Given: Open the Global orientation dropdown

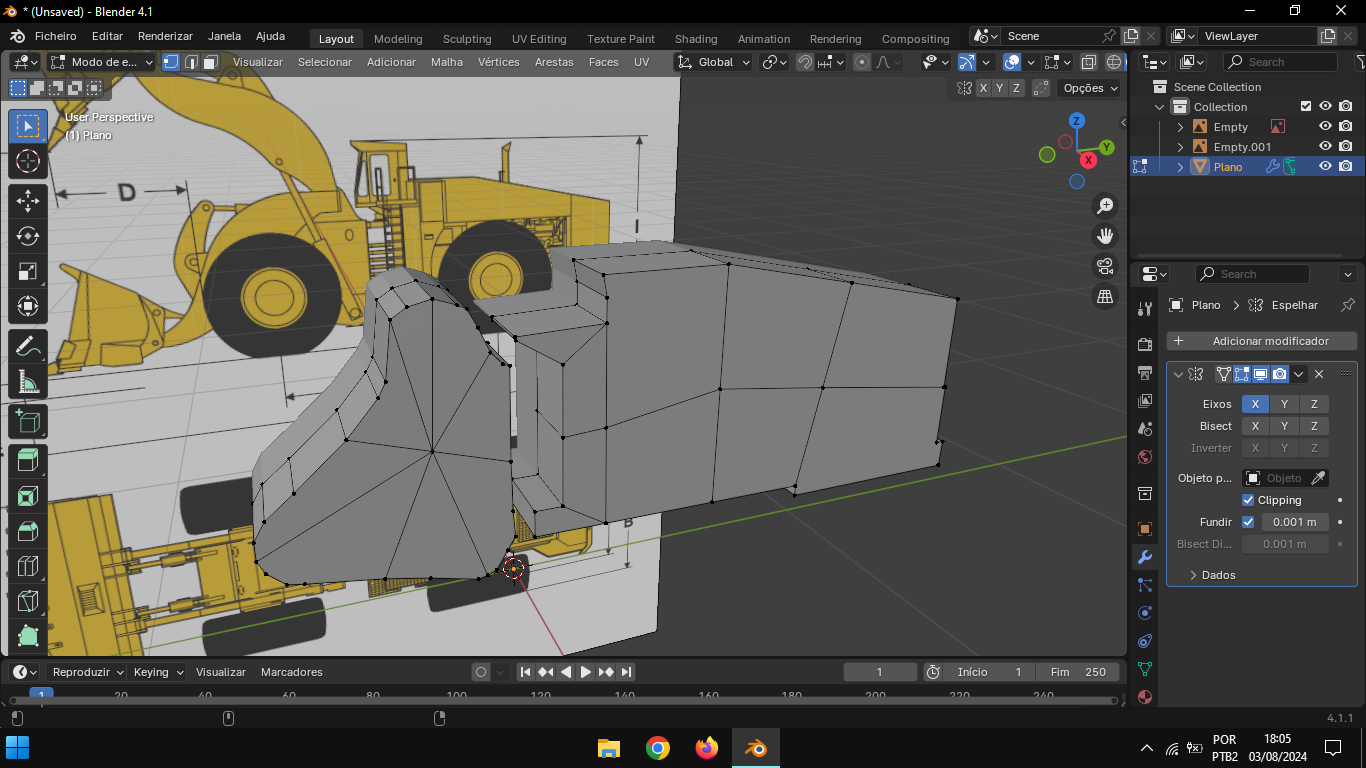Looking at the screenshot, I should coord(714,62).
